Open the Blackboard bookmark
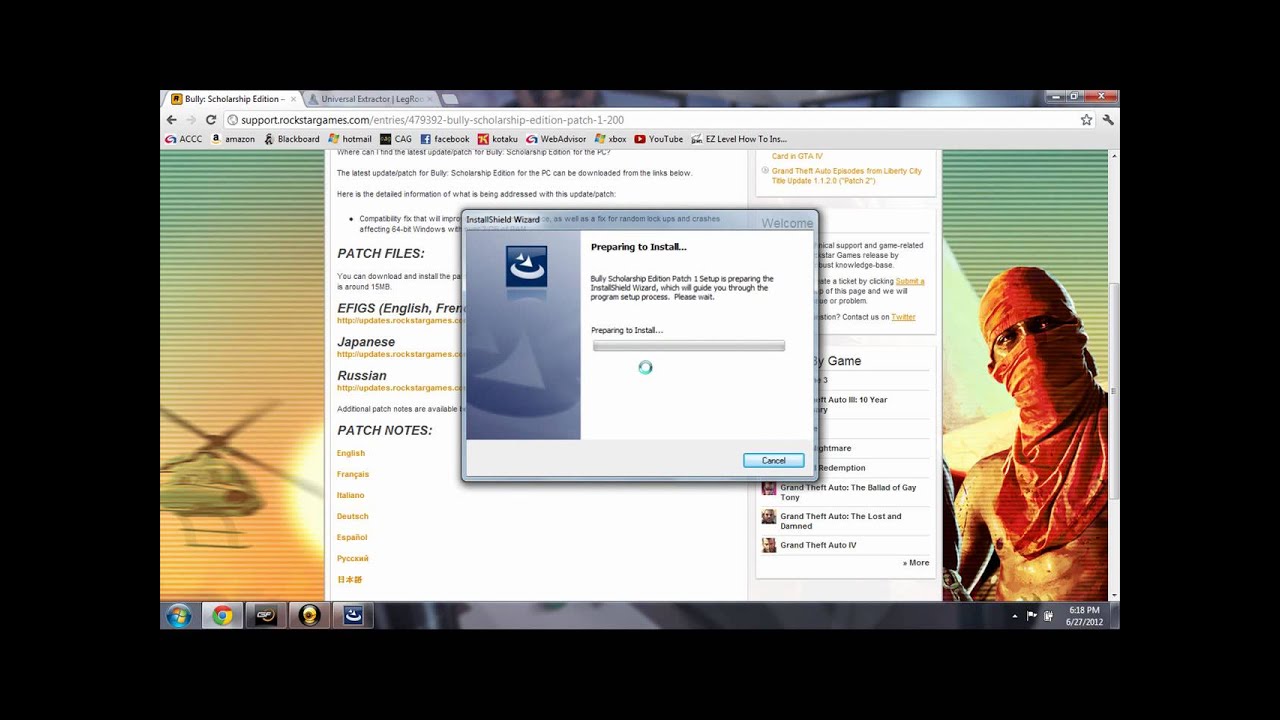The image size is (1280, 720). click(291, 139)
